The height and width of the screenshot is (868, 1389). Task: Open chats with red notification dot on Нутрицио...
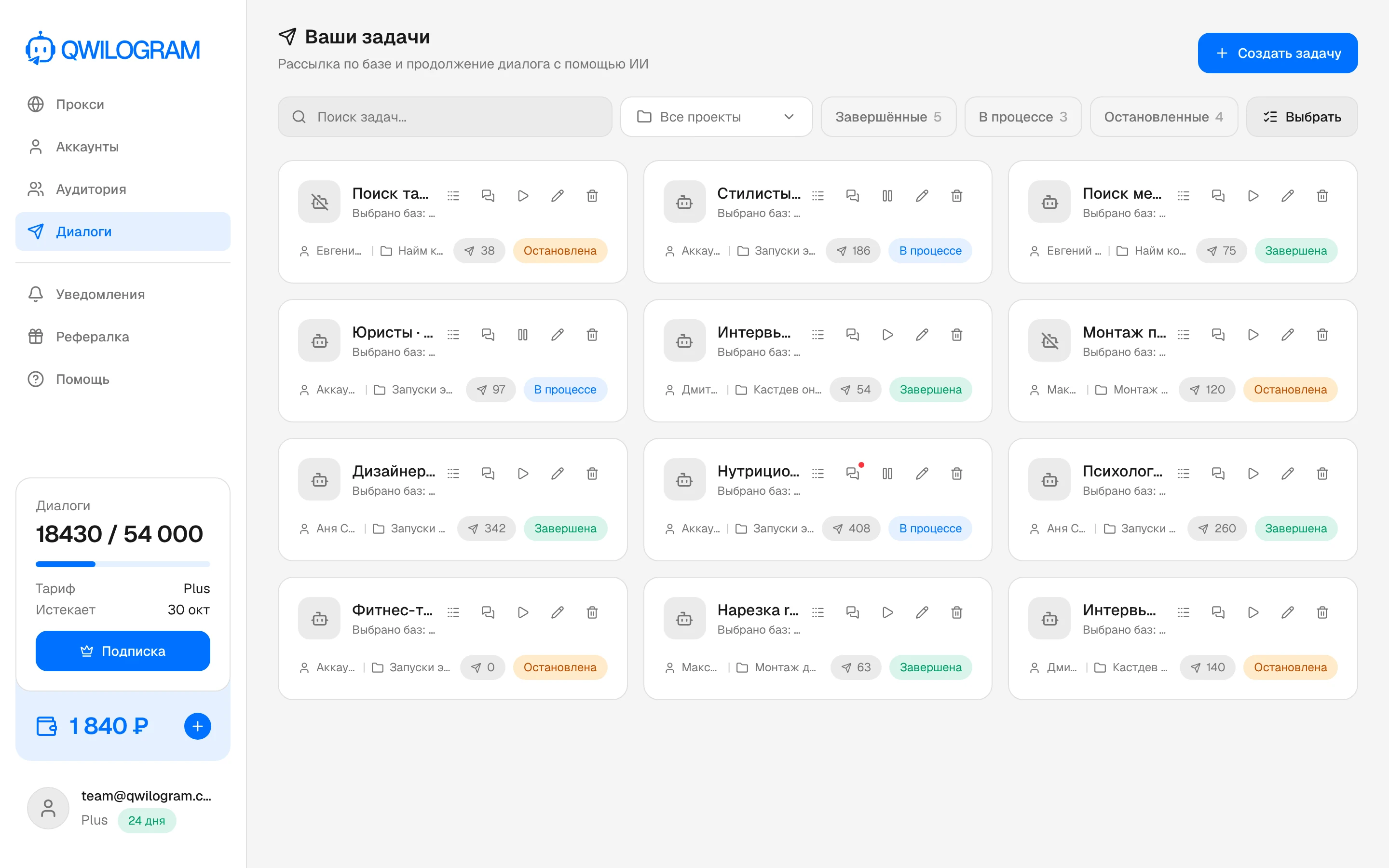click(852, 474)
